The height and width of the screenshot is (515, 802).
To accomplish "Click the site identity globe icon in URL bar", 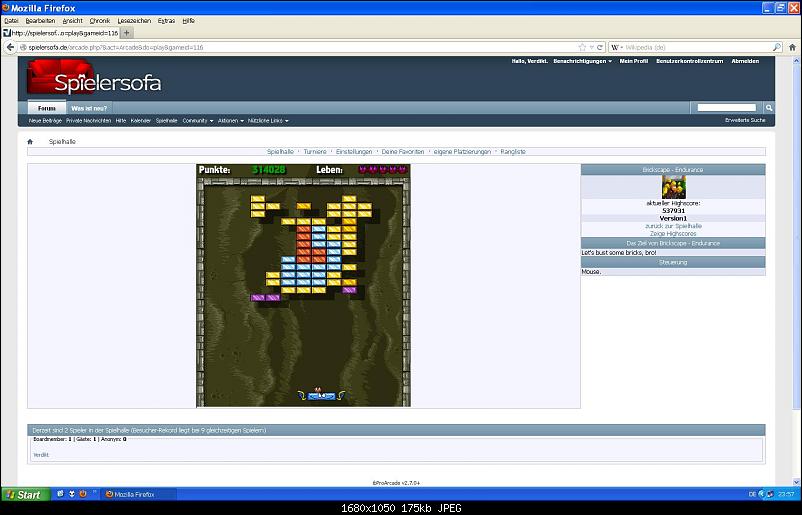I will coord(23,47).
